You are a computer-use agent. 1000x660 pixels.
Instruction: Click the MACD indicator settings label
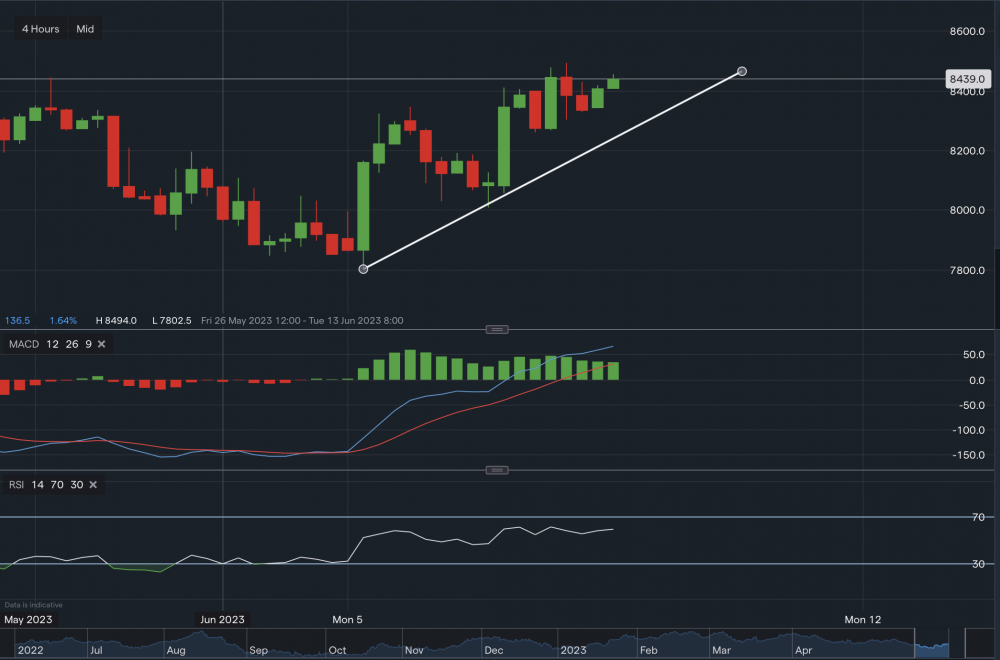click(x=24, y=344)
